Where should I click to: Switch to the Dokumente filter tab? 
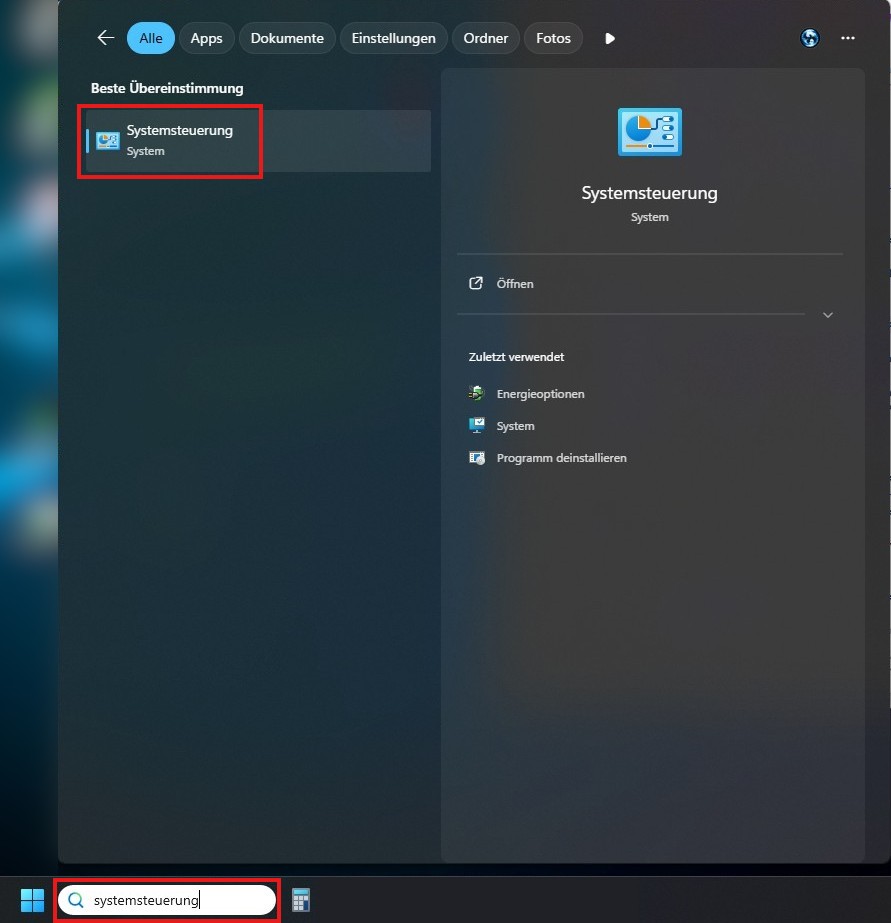click(287, 38)
